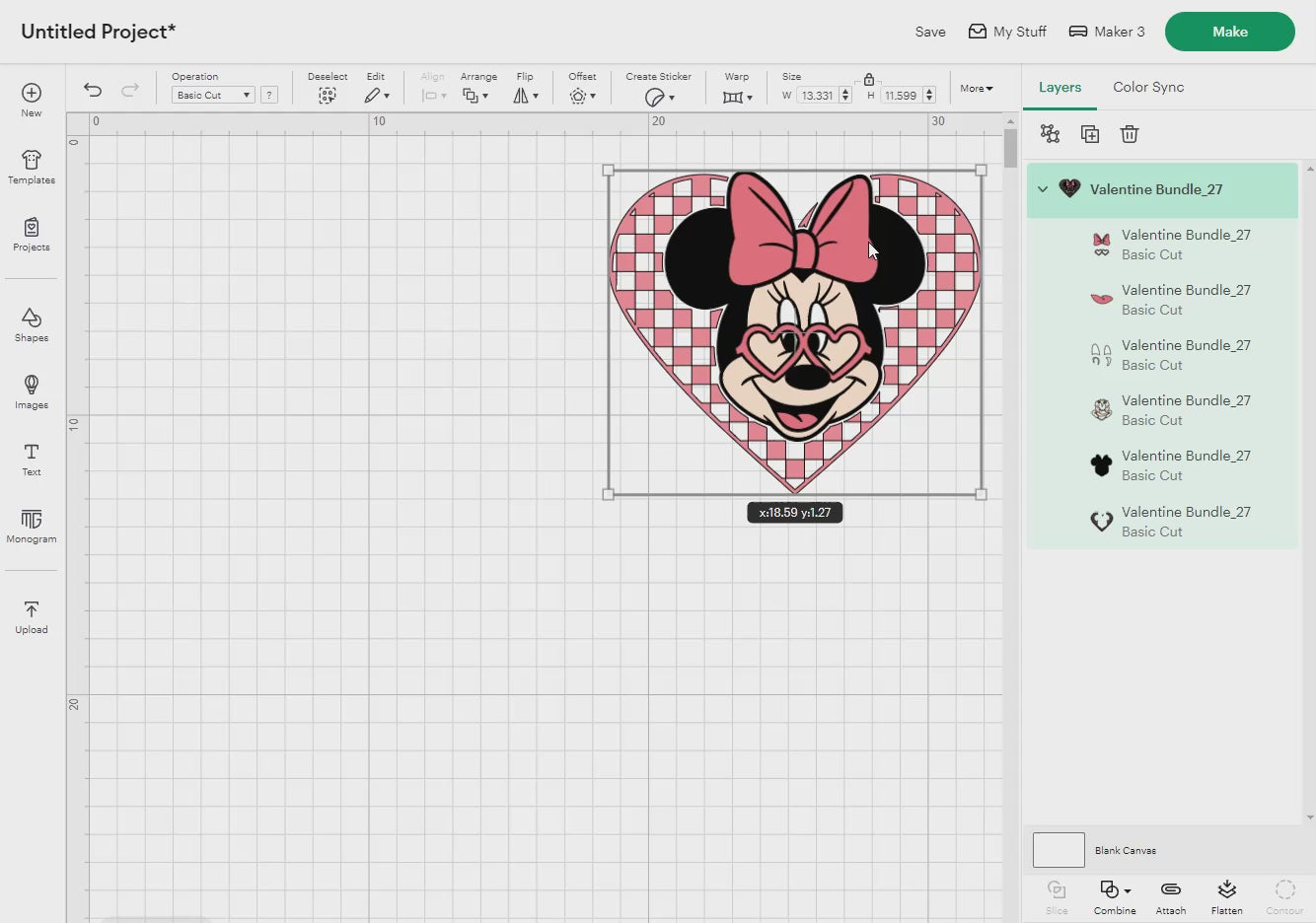The image size is (1316, 923).
Task: Click the green Make button
Action: 1230,32
